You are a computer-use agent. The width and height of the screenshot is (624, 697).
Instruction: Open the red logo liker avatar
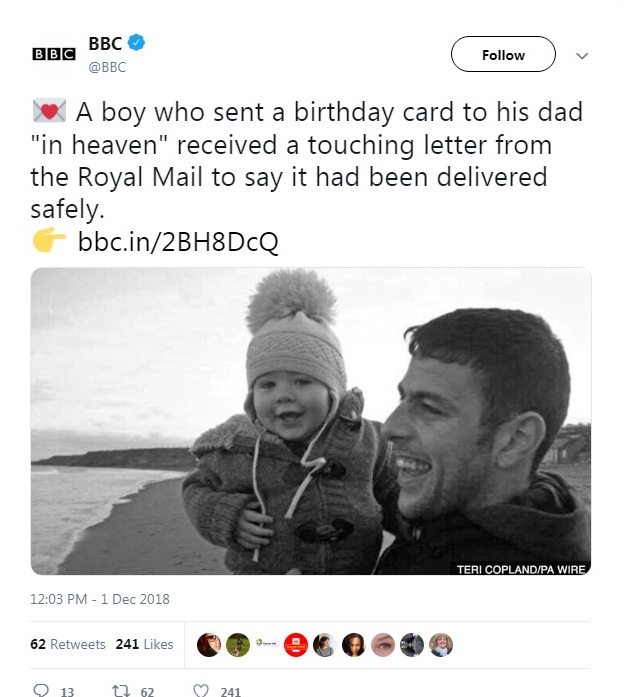click(296, 645)
